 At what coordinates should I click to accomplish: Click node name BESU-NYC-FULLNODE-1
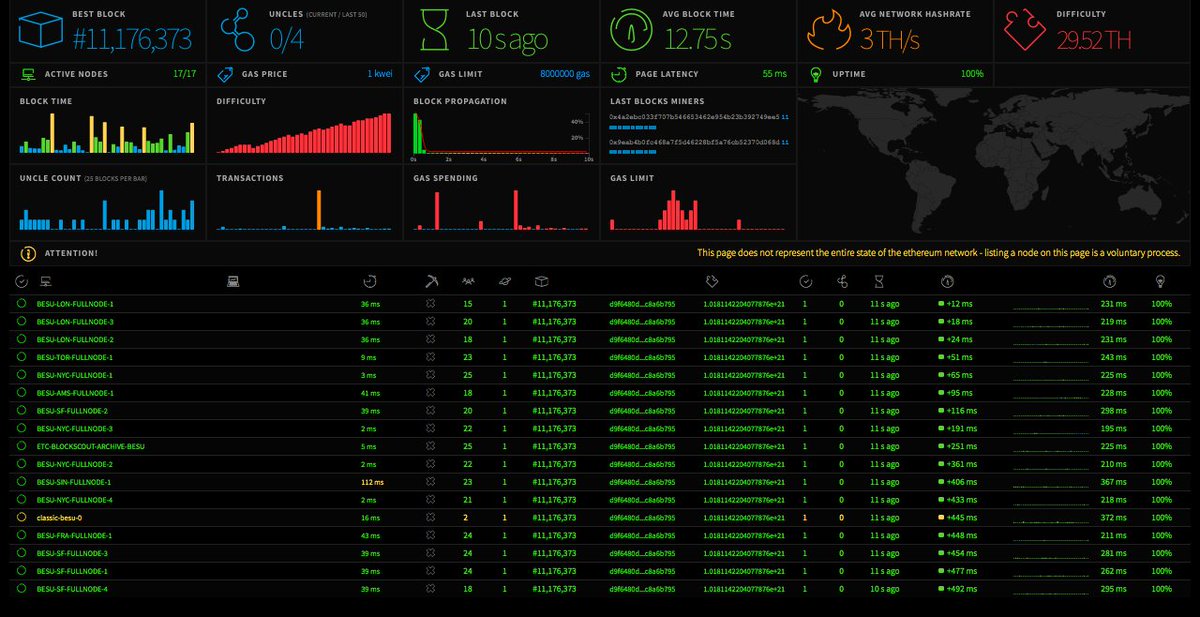pyautogui.click(x=75, y=375)
